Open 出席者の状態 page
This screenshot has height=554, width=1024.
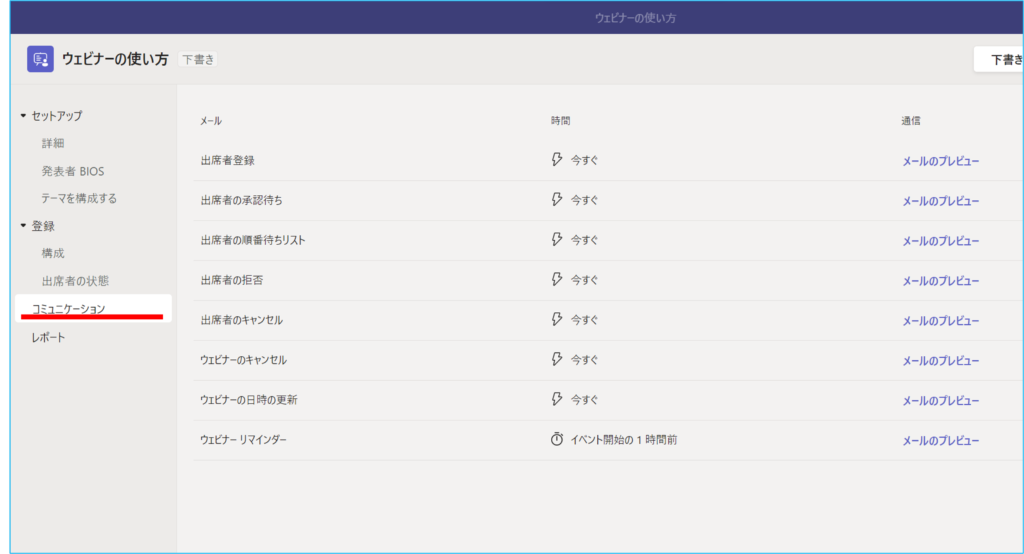click(x=75, y=281)
